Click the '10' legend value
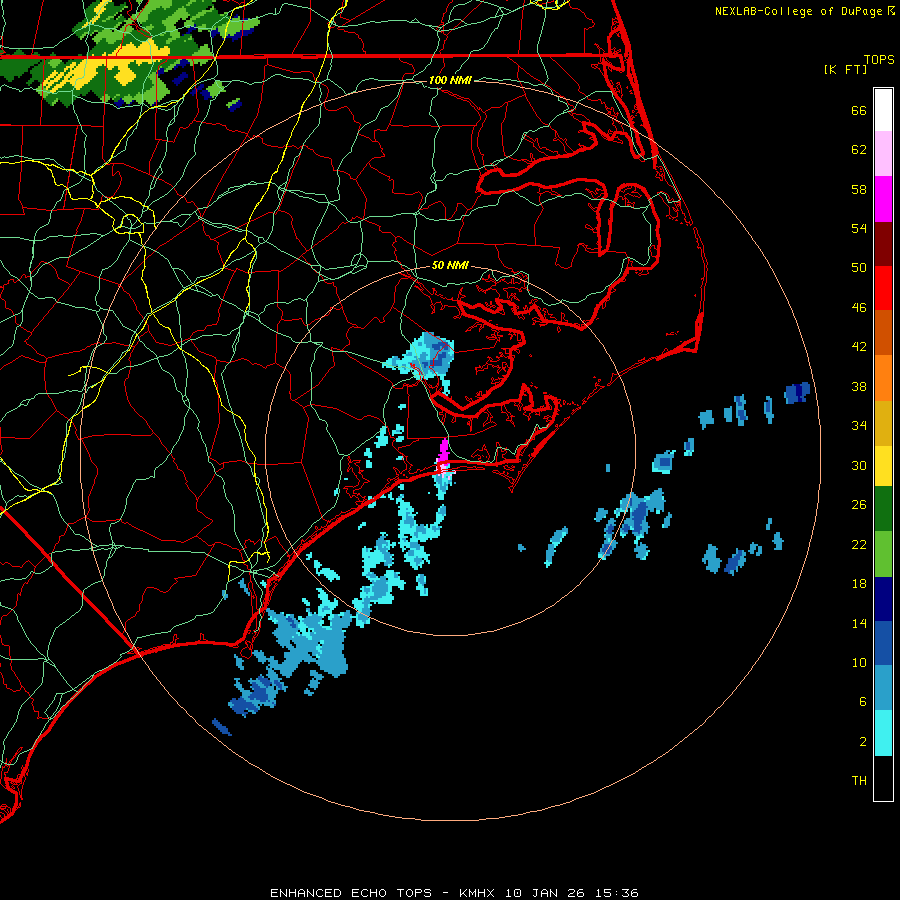 tap(859, 662)
